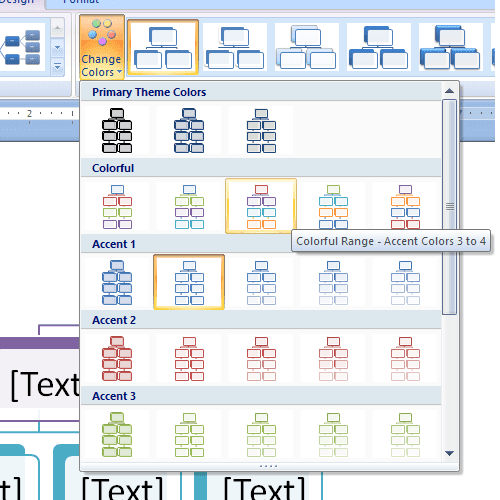Expand the layouts gallery More arrow

point(57,67)
